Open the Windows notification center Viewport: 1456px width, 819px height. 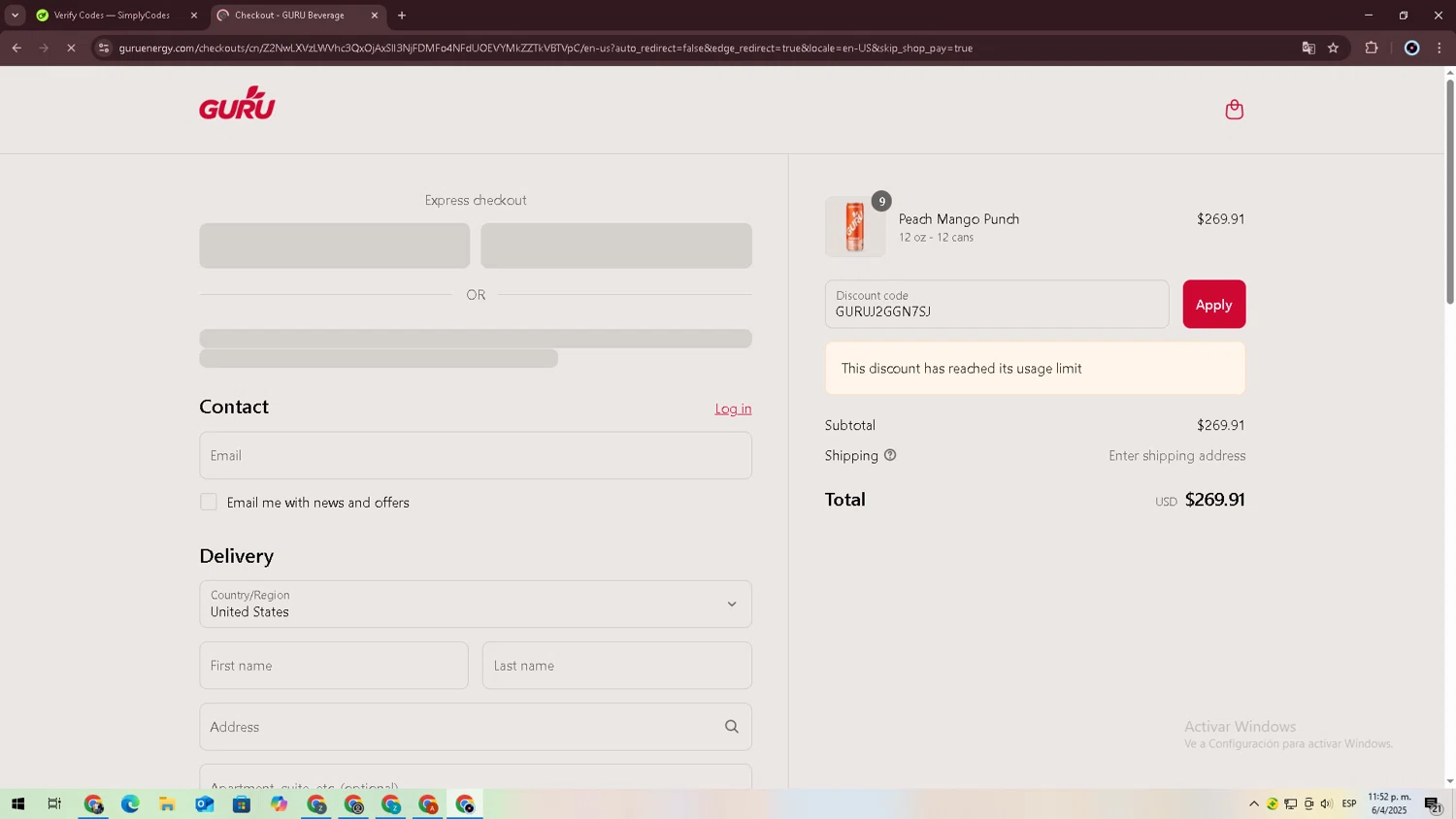click(x=1433, y=804)
